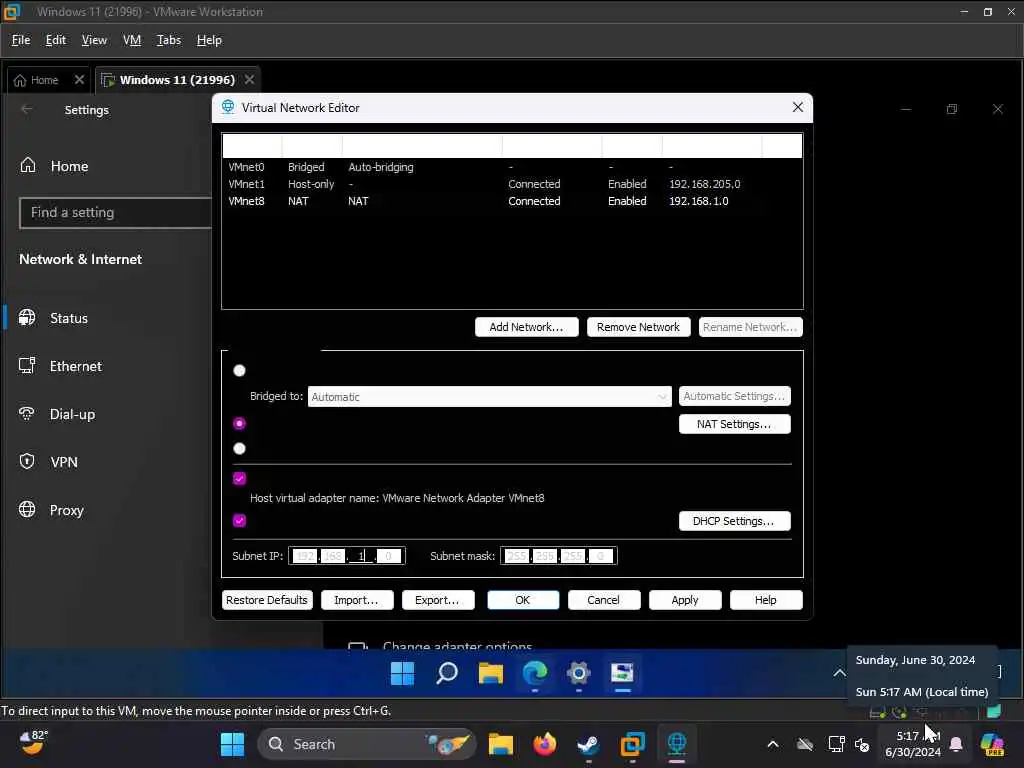Open the View menu in VMware Workstation
Image resolution: width=1024 pixels, height=768 pixels.
(94, 40)
